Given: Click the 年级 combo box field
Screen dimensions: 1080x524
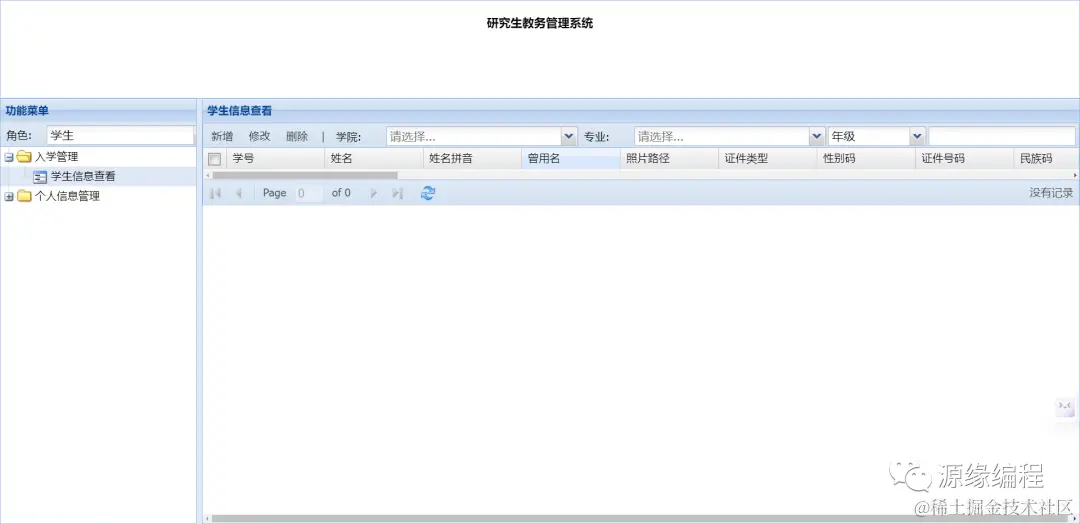Looking at the screenshot, I should click(x=869, y=136).
